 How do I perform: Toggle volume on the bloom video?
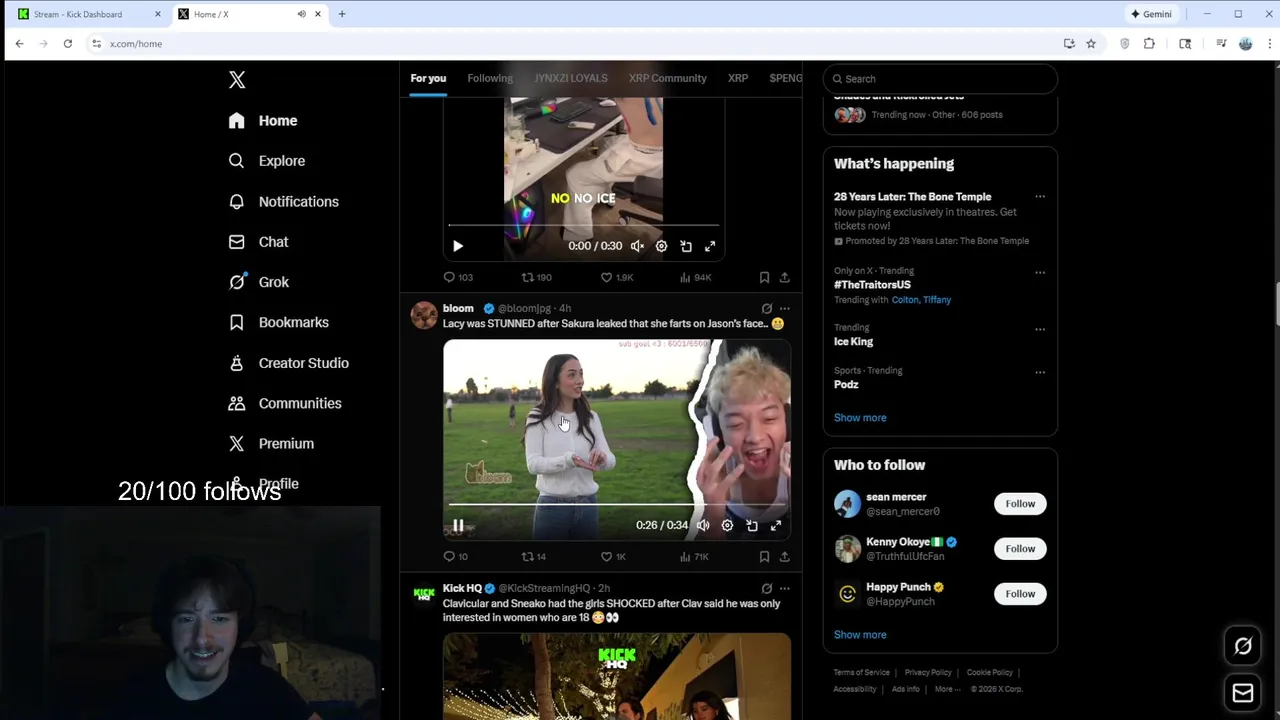(x=703, y=526)
